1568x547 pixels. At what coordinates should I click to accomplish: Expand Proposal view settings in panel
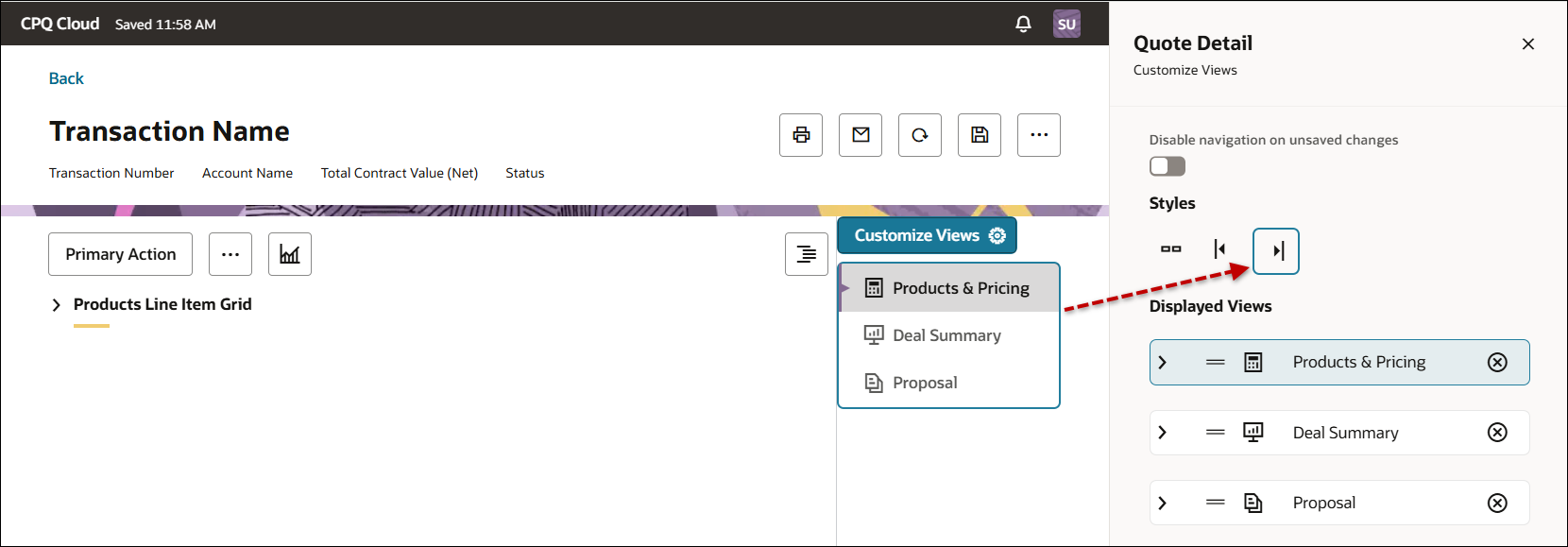coord(1163,504)
